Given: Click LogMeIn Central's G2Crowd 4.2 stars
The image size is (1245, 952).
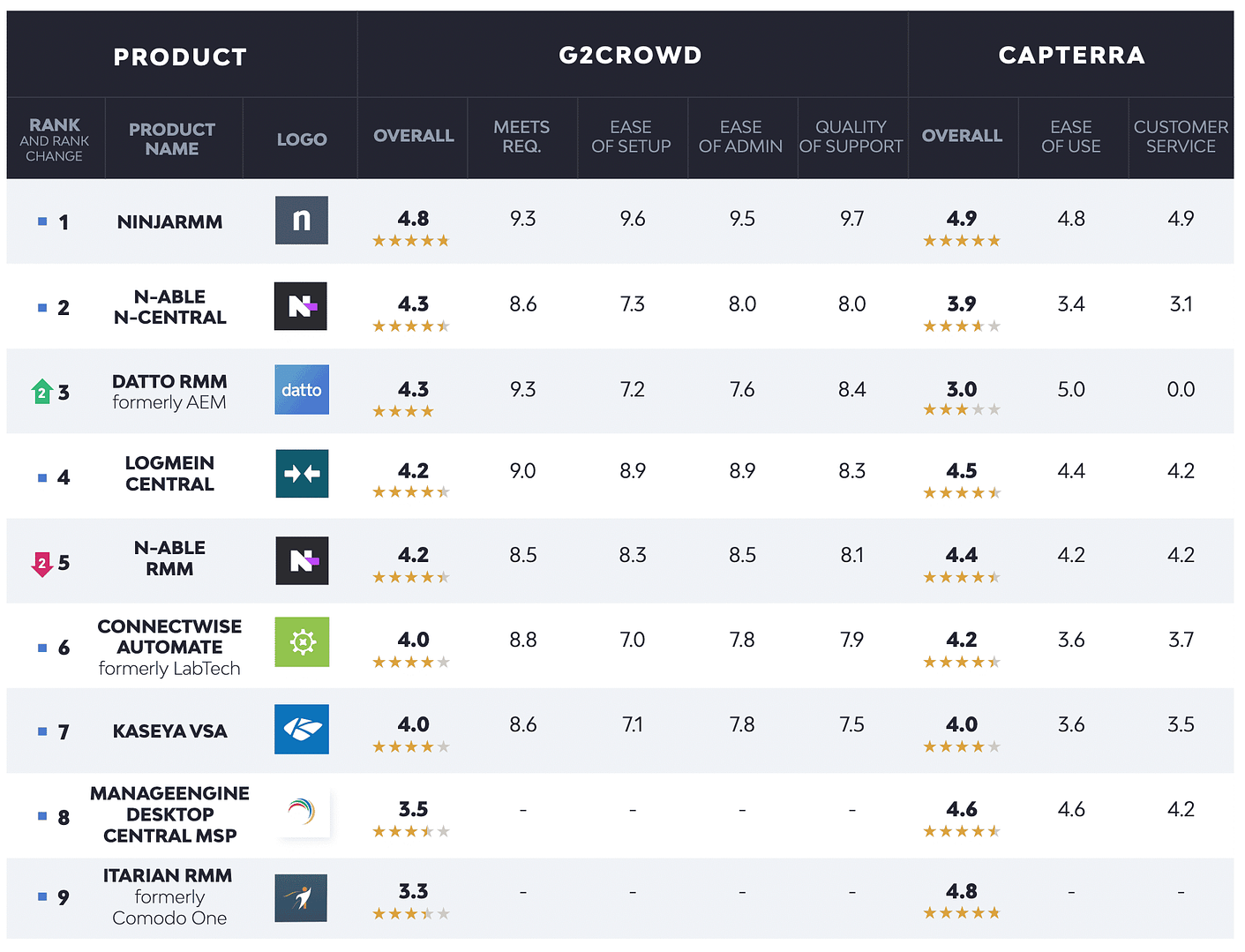Looking at the screenshot, I should click(411, 492).
